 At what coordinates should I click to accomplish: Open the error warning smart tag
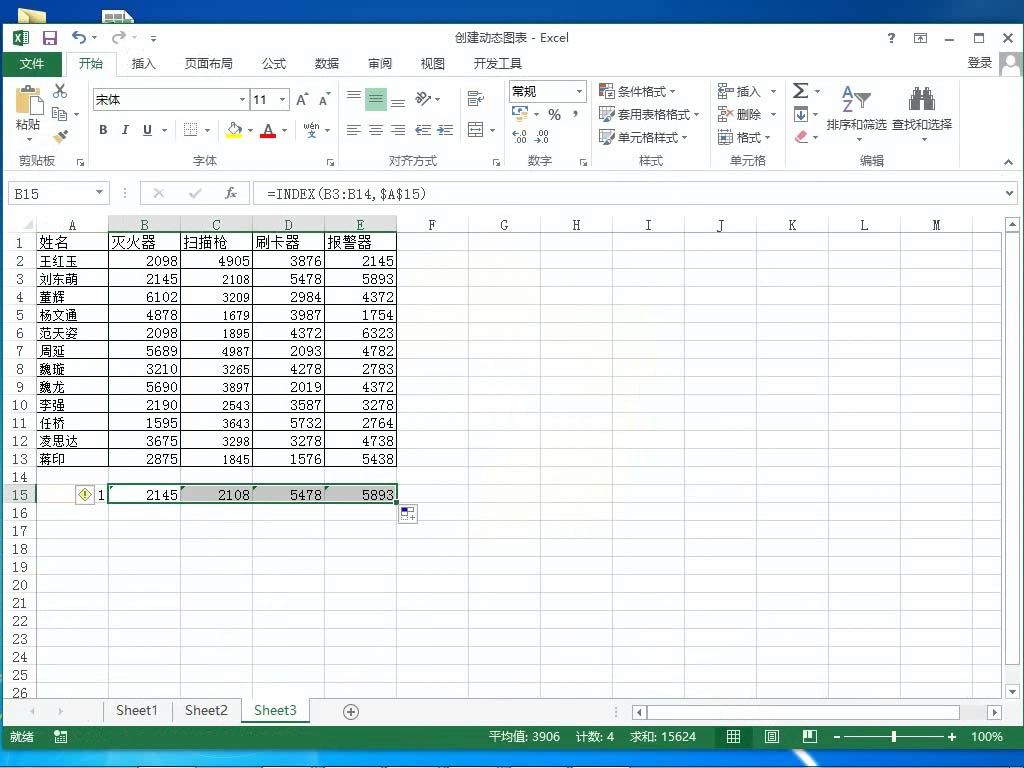85,494
